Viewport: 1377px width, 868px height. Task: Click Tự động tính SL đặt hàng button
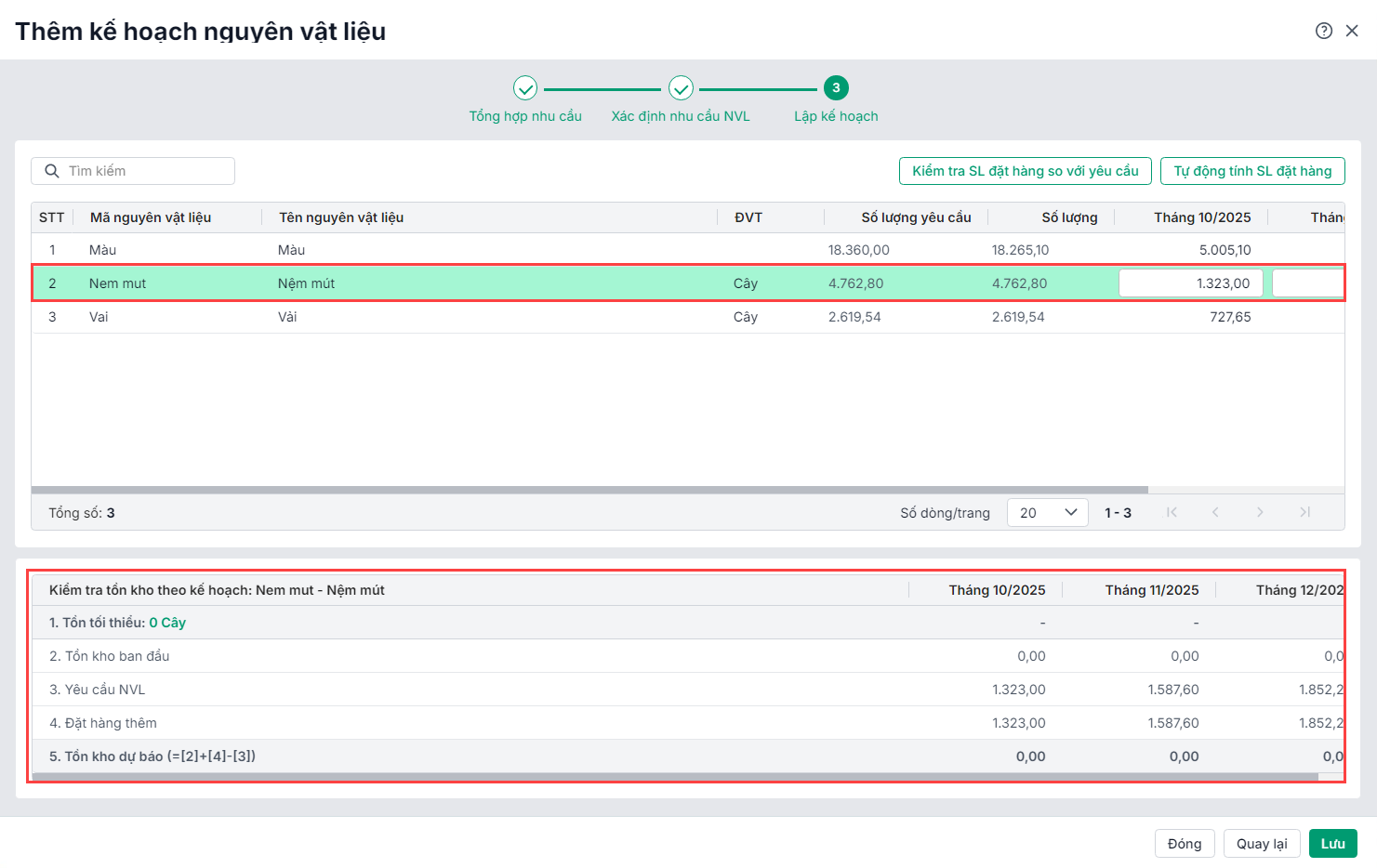[x=1251, y=171]
